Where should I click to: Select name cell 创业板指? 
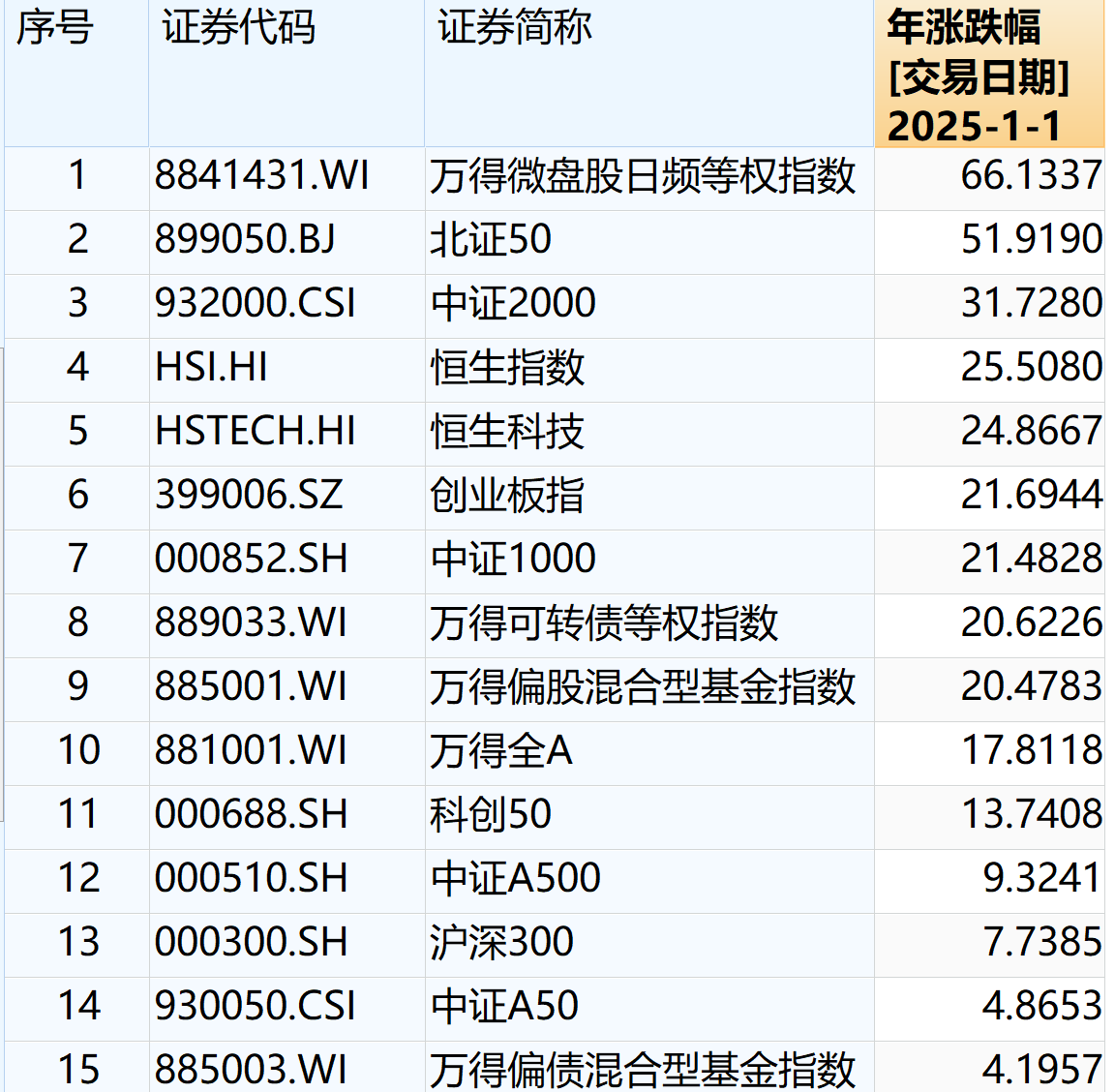649,498
